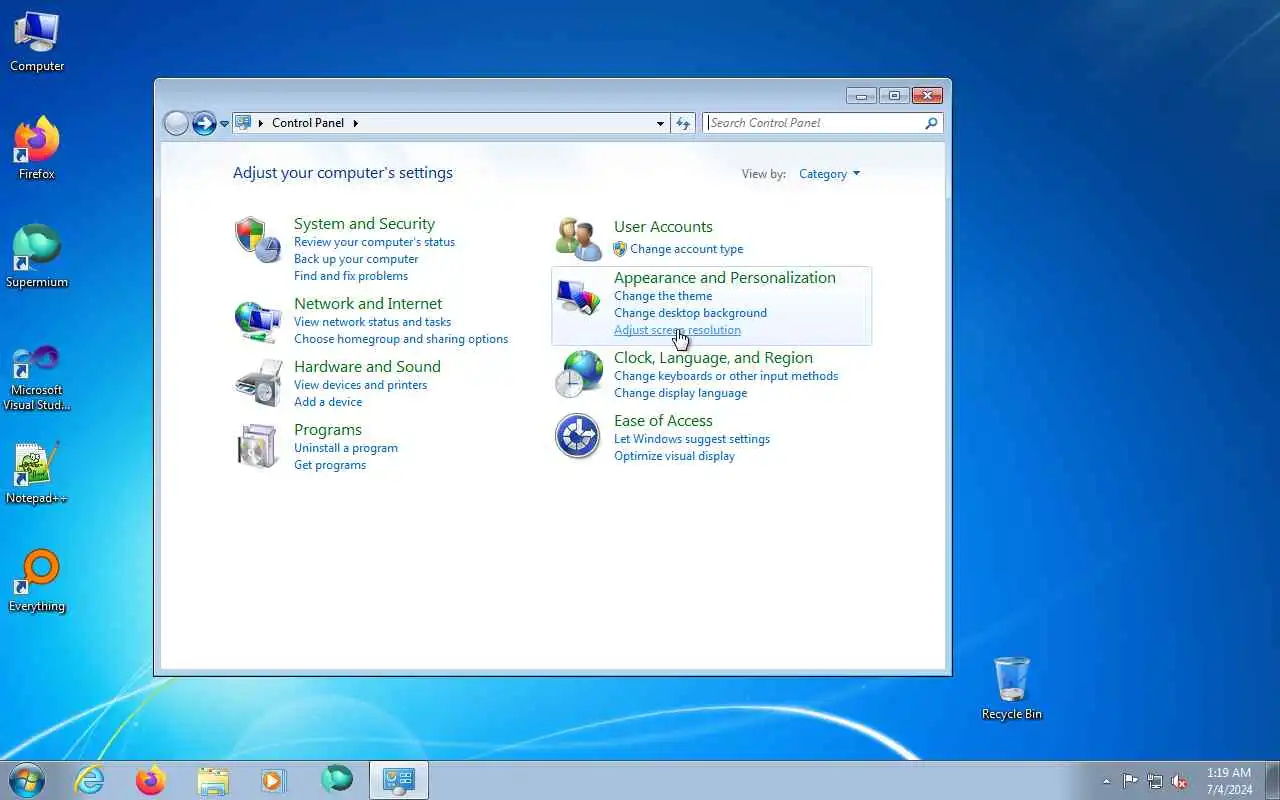
Task: Click the network tray icon
Action: tap(1155, 781)
